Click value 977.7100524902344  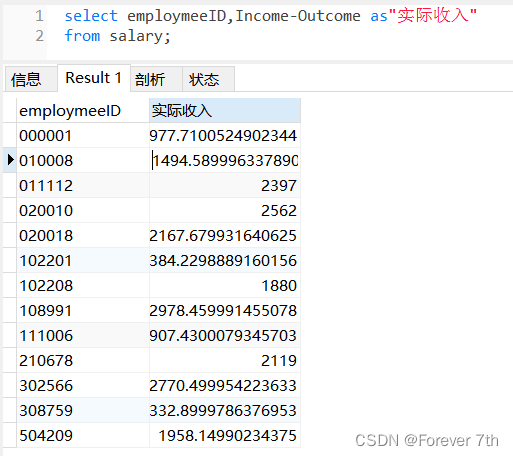[225, 135]
